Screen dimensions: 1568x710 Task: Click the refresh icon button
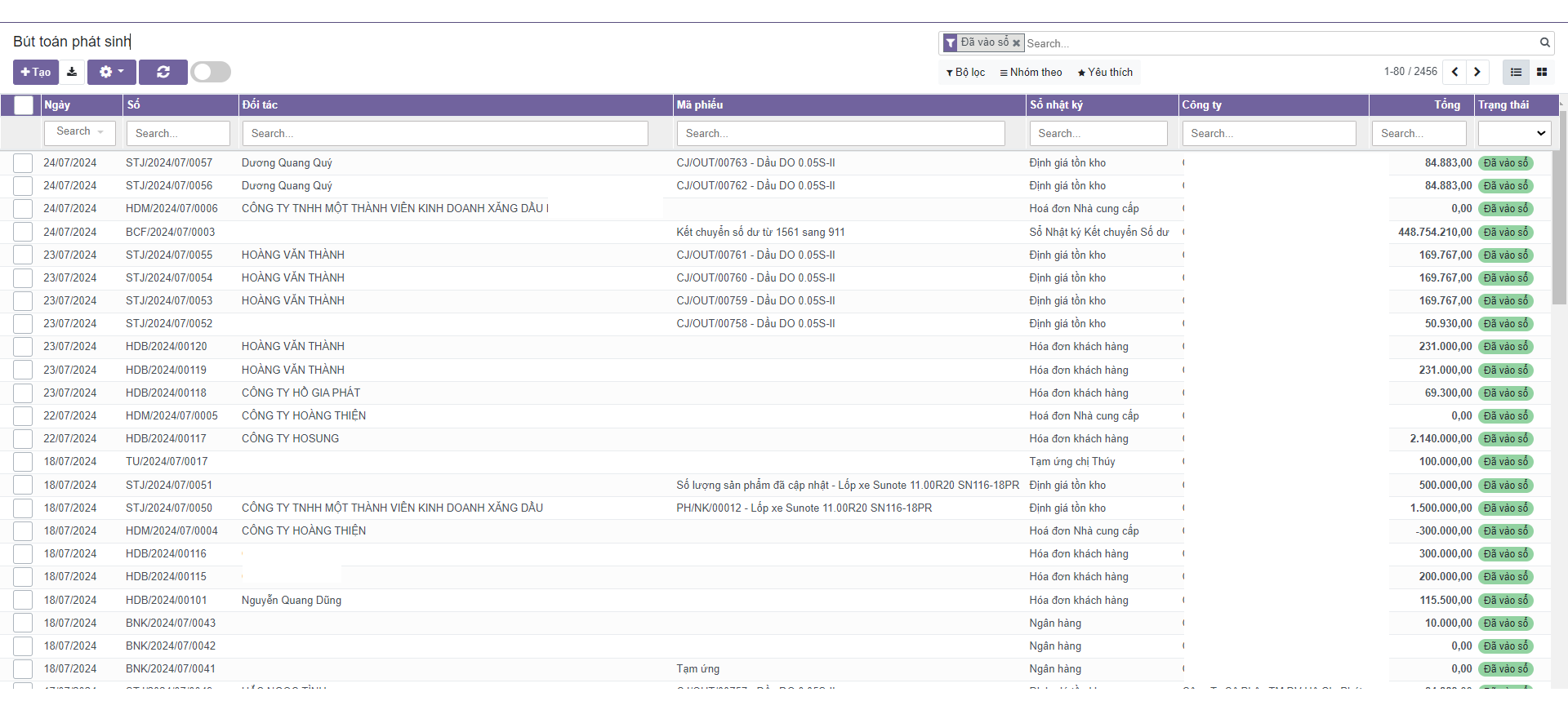coord(163,72)
